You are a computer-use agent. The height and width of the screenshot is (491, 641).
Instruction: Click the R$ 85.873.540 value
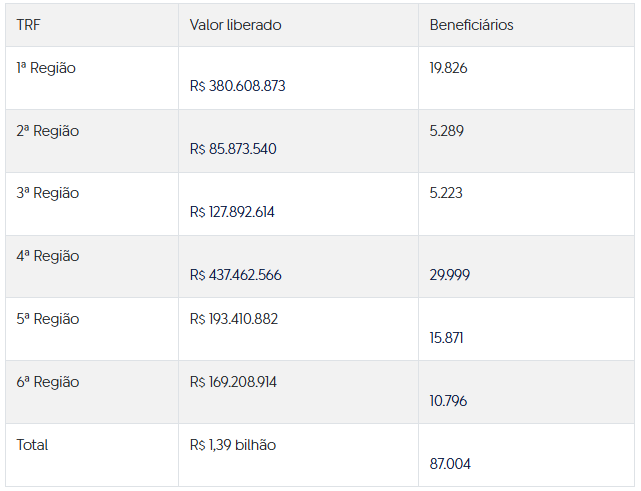coord(232,149)
